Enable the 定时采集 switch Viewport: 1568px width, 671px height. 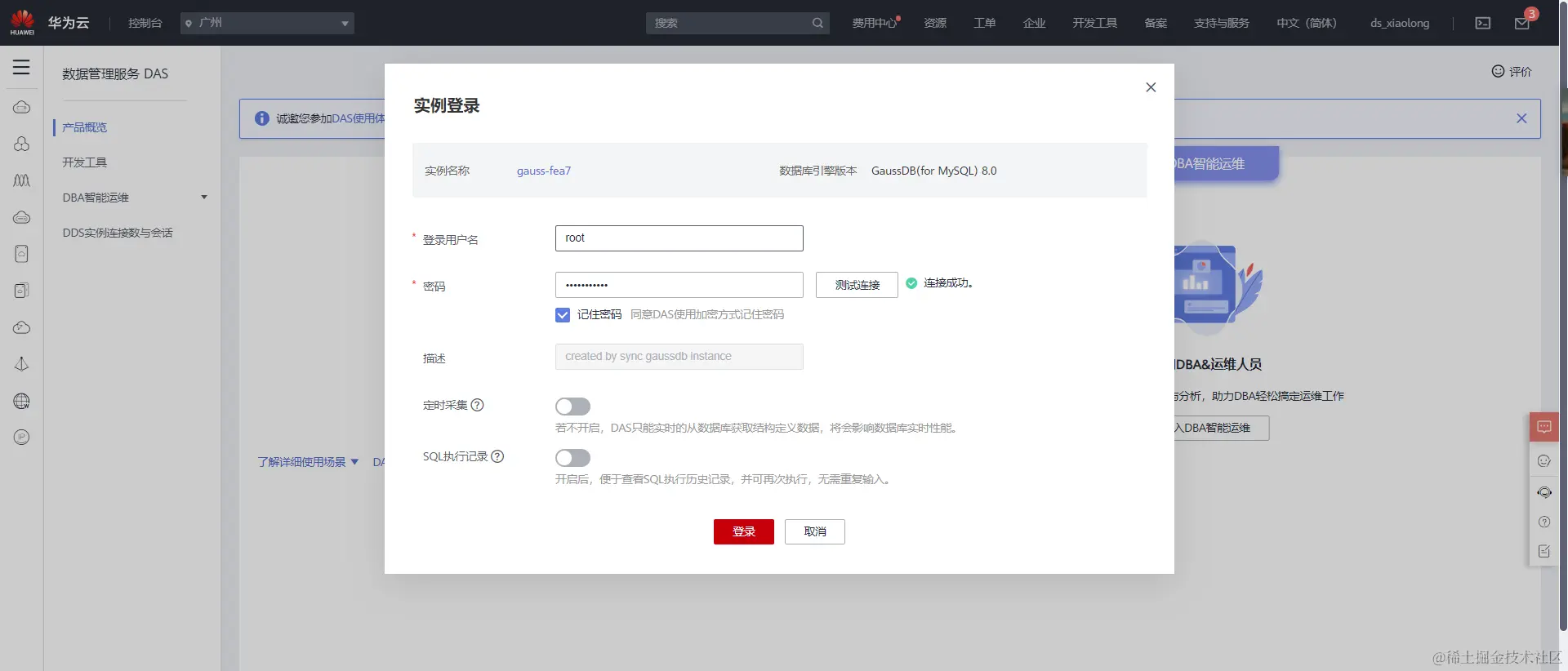(572, 407)
